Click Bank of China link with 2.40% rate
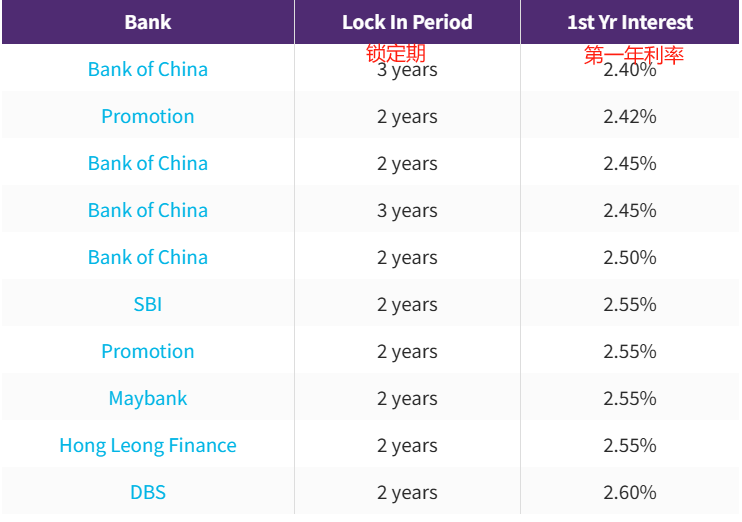This screenshot has width=742, height=522. tap(148, 69)
